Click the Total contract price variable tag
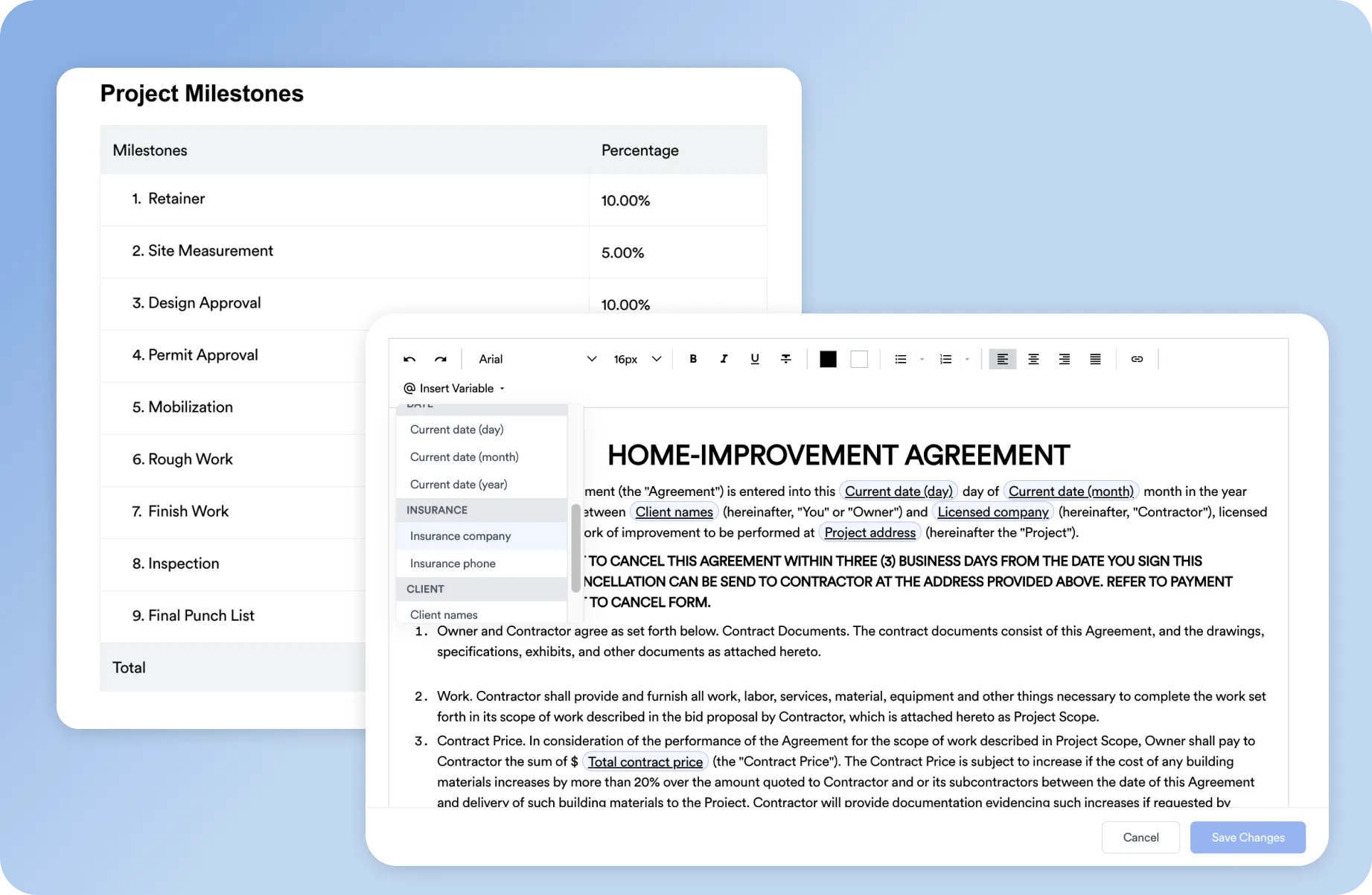This screenshot has width=1372, height=895. 645,762
